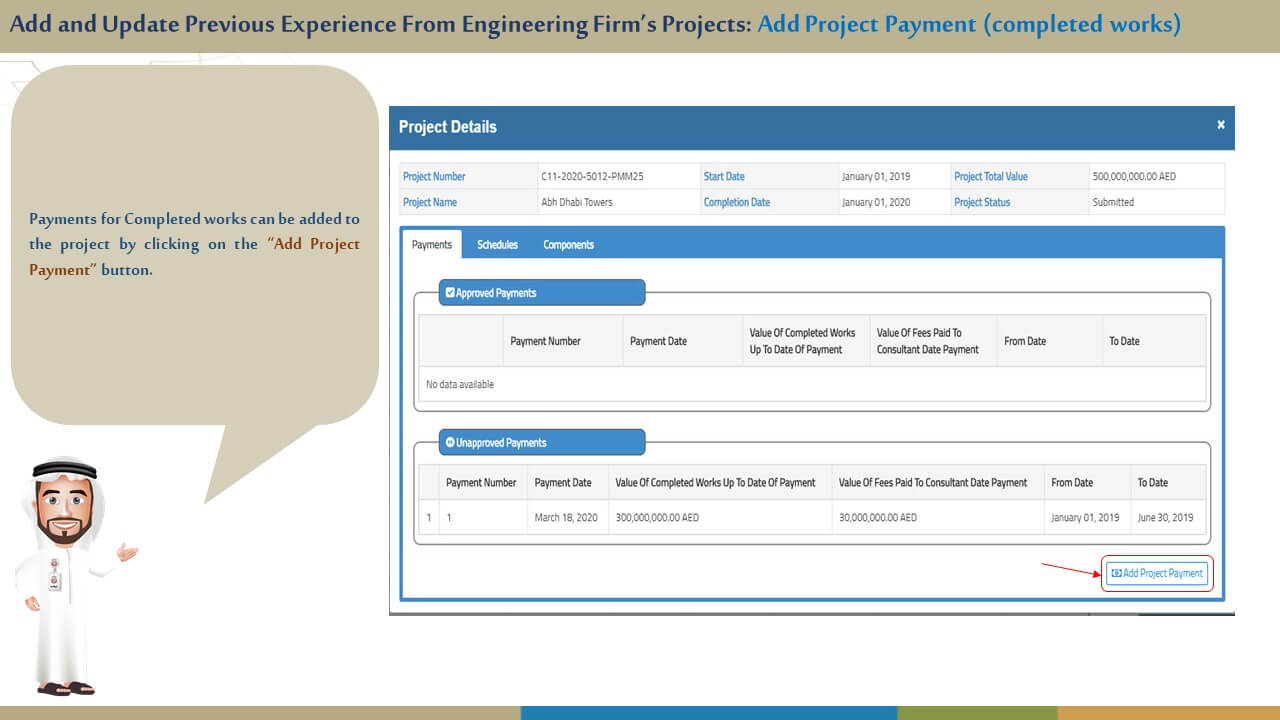Click the Payment Date header in Unapproved table

click(563, 483)
